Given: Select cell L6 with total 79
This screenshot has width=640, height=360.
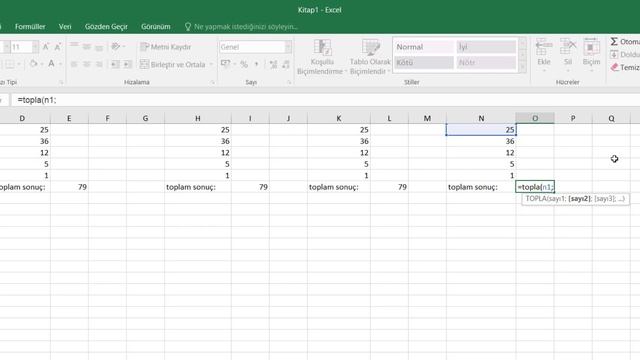Looking at the screenshot, I should click(389, 187).
